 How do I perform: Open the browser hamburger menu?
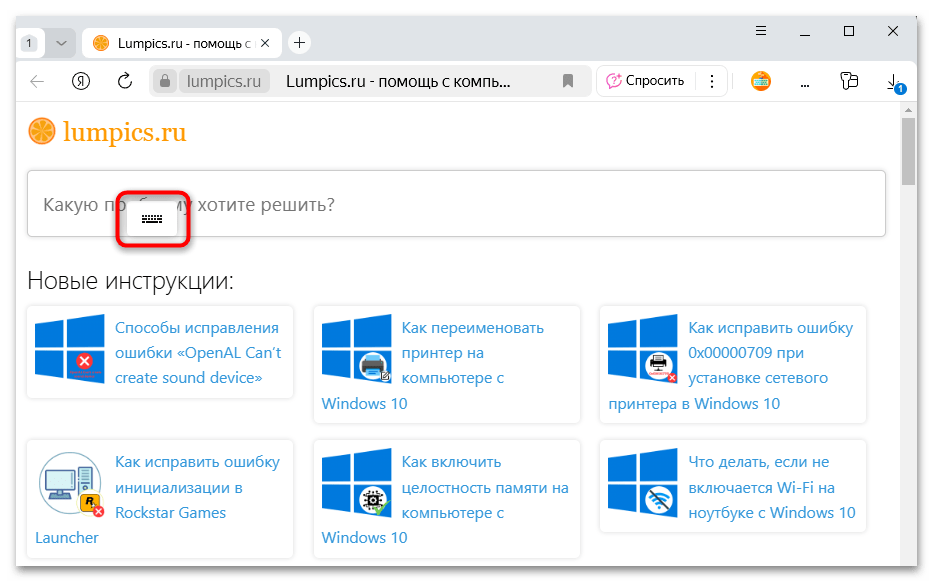[760, 30]
